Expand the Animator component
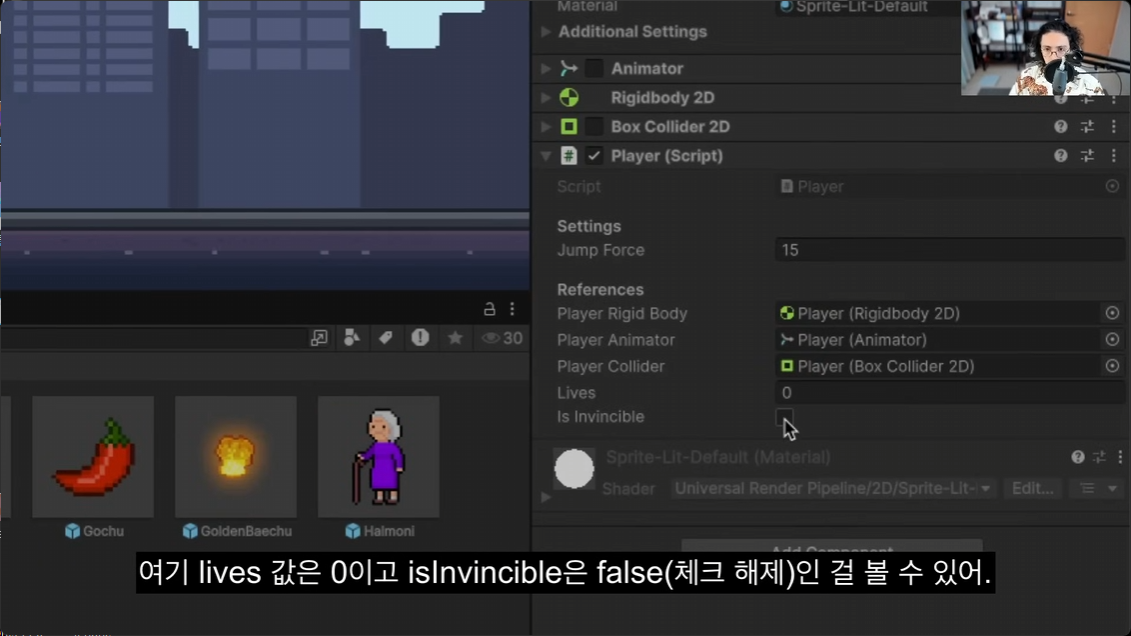Screen dimensions: 1131x636 pyautogui.click(x=546, y=69)
